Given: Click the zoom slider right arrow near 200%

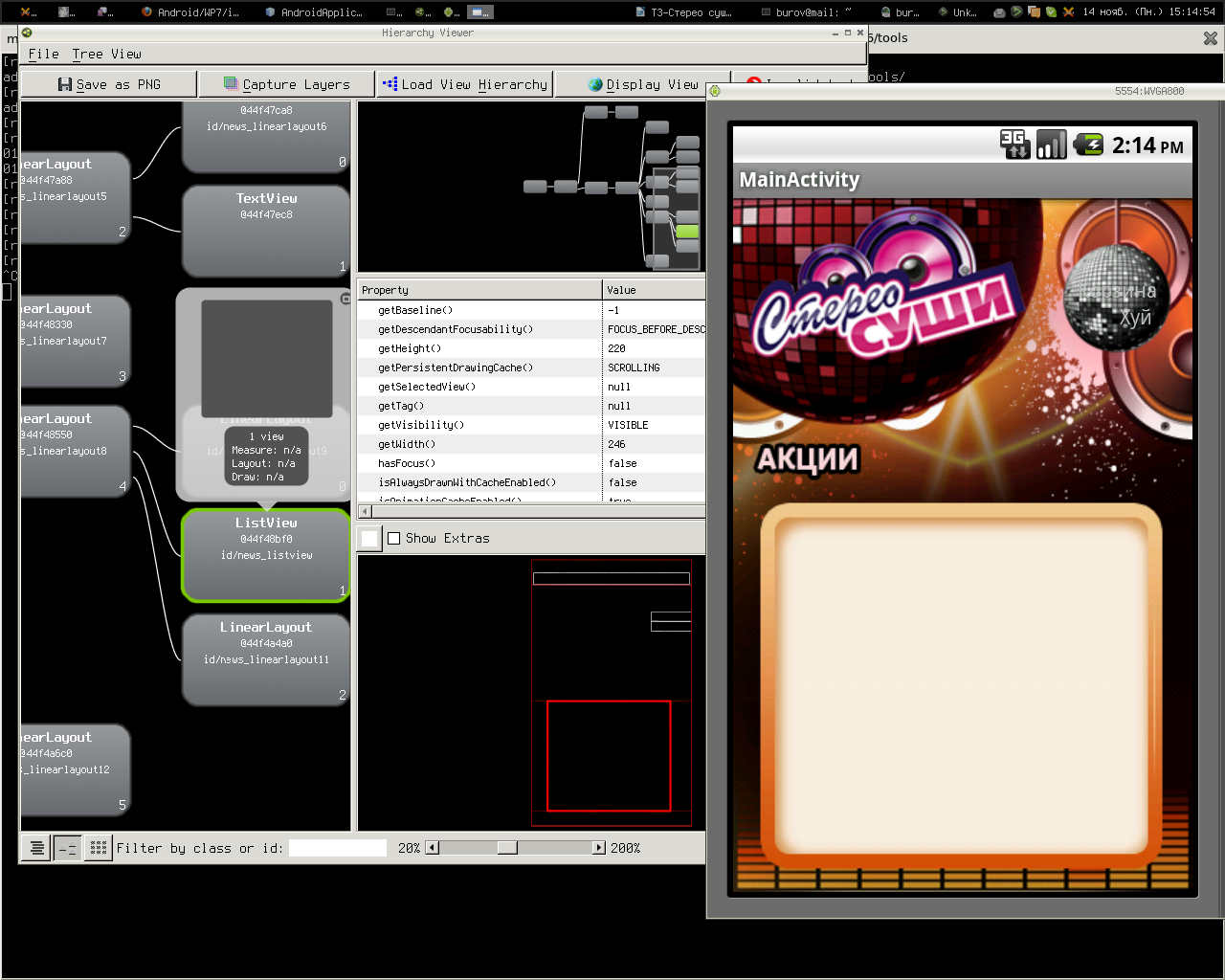Looking at the screenshot, I should [599, 848].
